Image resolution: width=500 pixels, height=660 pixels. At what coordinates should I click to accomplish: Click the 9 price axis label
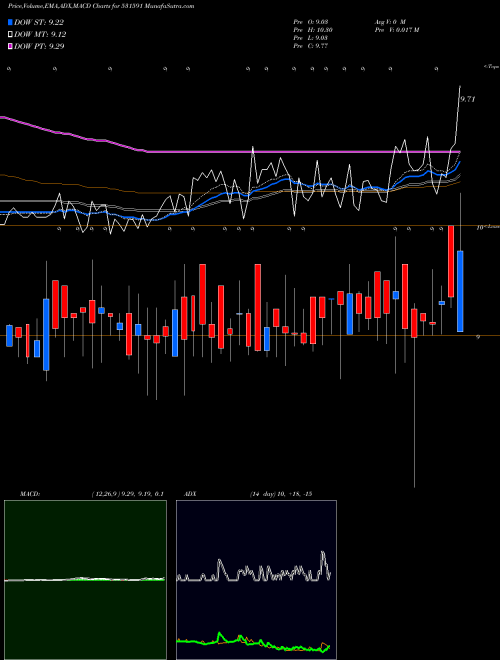pyautogui.click(x=478, y=337)
